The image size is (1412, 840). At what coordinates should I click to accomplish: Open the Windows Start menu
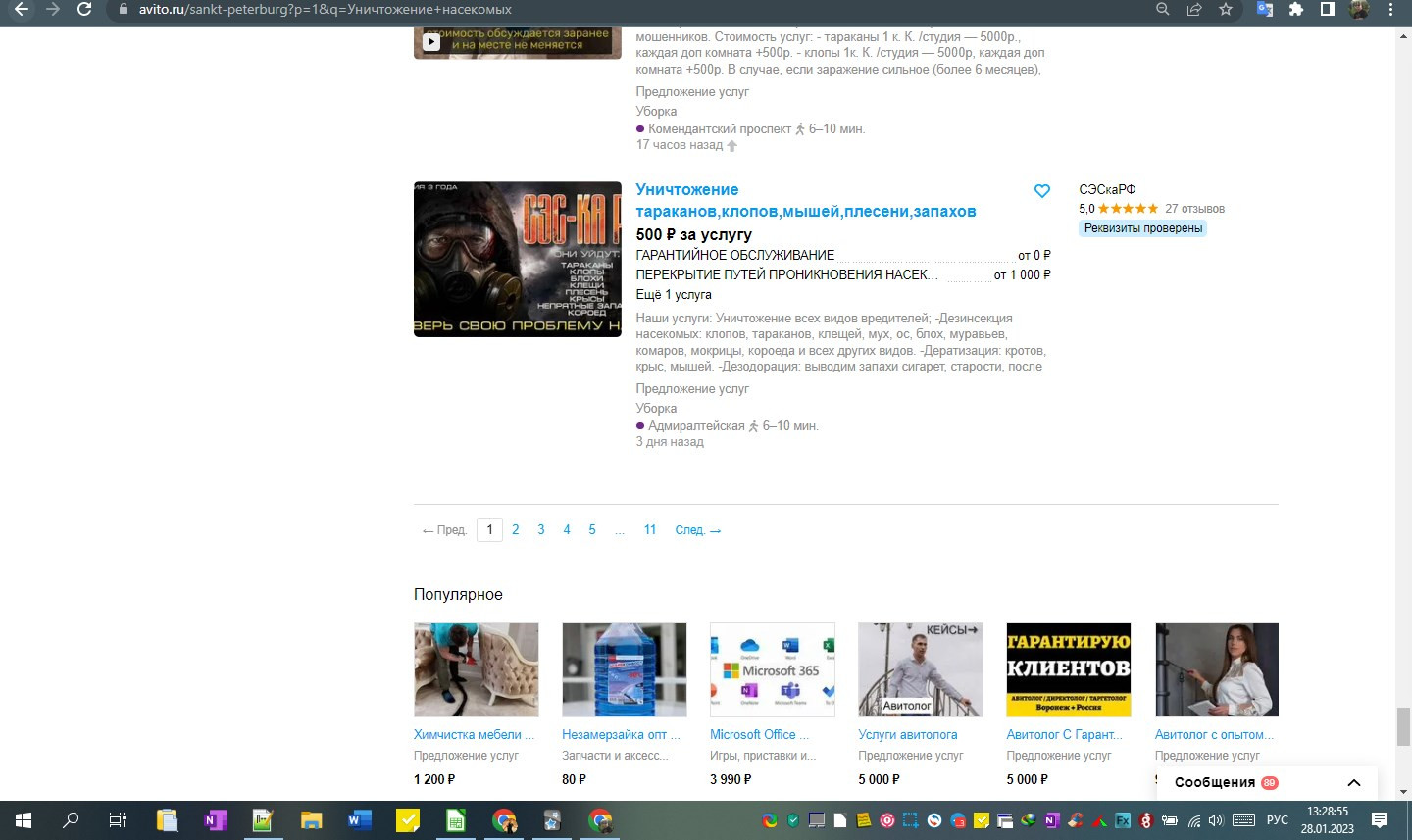tap(24, 820)
